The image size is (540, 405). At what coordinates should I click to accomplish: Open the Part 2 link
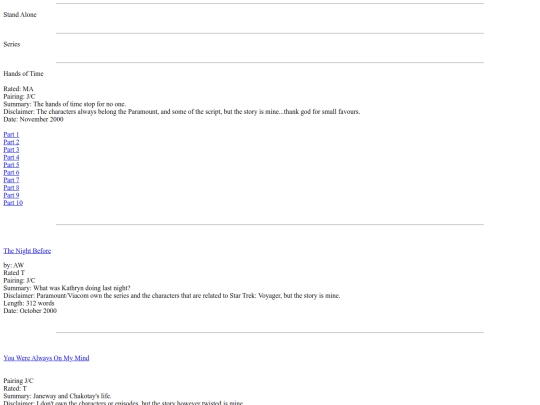point(11,142)
